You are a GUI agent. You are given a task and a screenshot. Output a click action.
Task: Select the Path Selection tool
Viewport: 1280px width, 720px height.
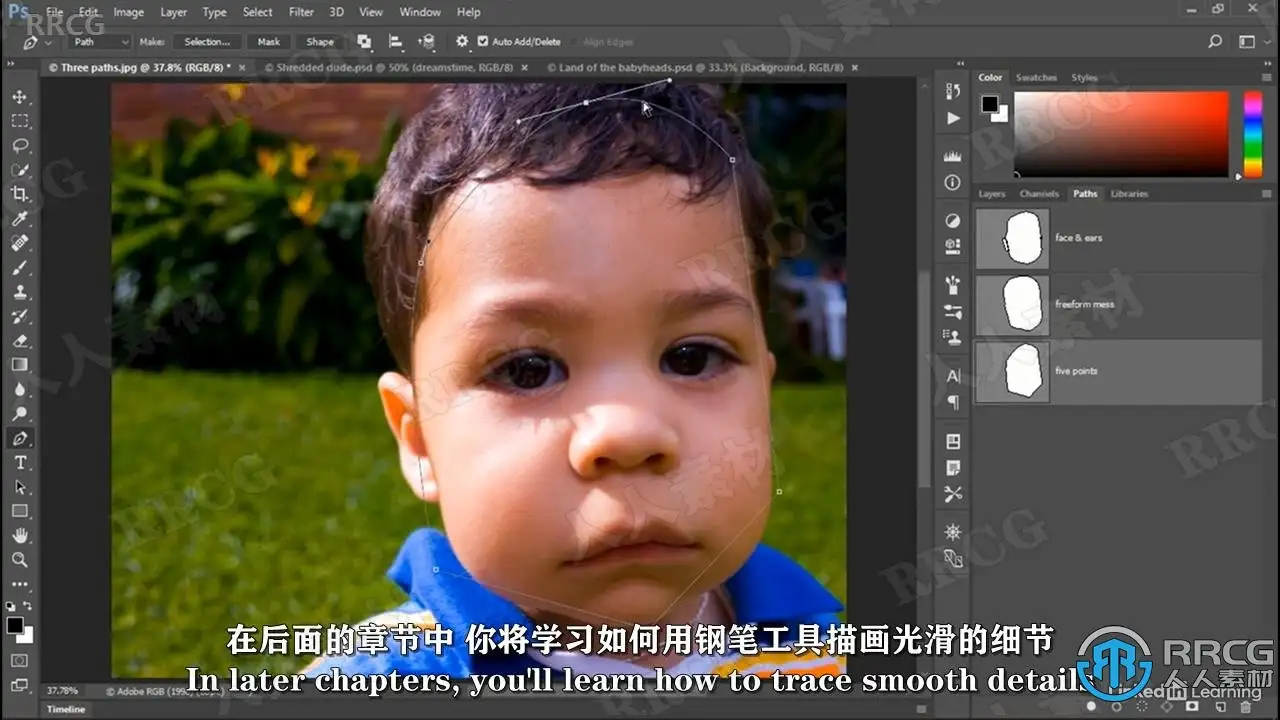[19, 487]
